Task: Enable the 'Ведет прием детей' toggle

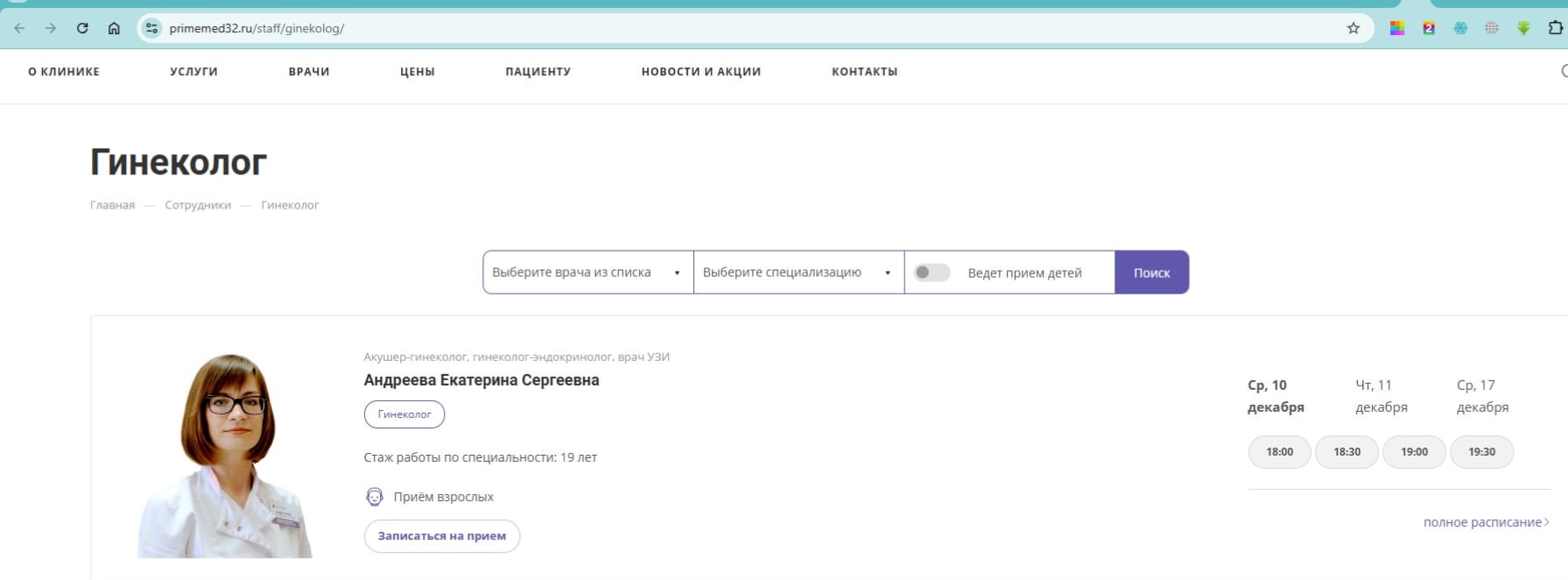Action: (932, 272)
